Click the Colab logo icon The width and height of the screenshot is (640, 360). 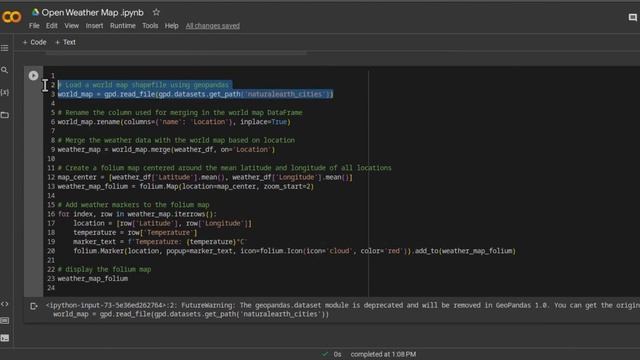click(11, 17)
